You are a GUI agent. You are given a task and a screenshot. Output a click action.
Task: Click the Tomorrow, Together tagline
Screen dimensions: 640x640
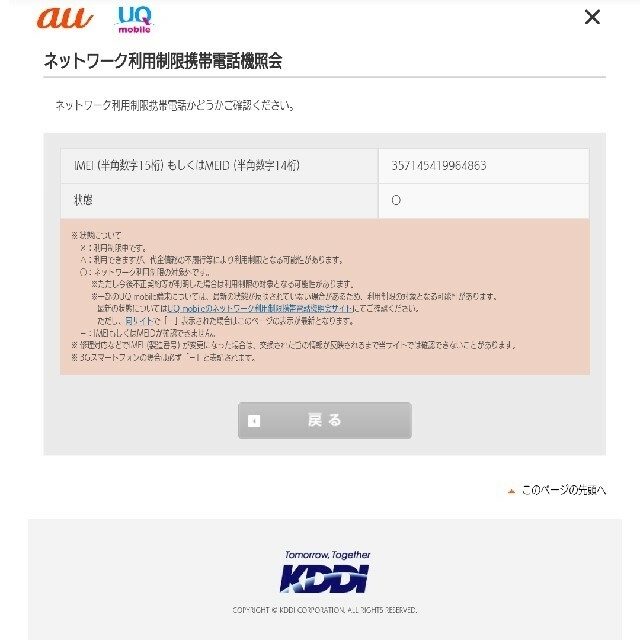(x=328, y=555)
